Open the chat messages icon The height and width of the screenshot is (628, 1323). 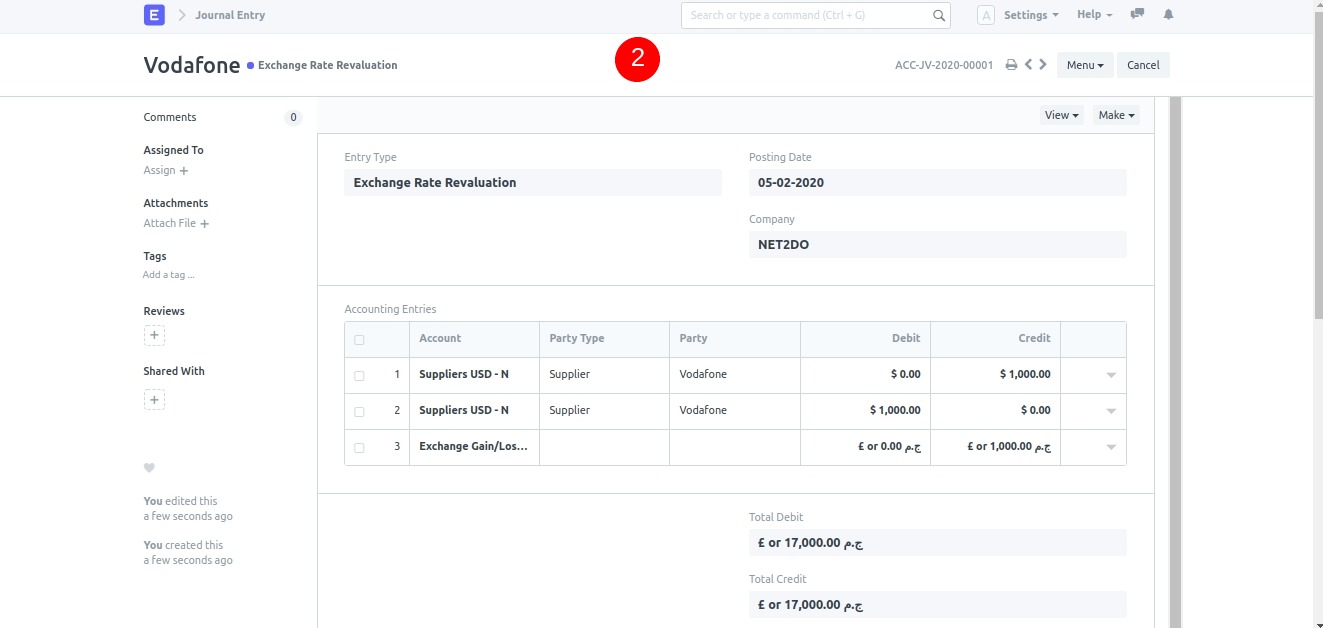(1137, 15)
